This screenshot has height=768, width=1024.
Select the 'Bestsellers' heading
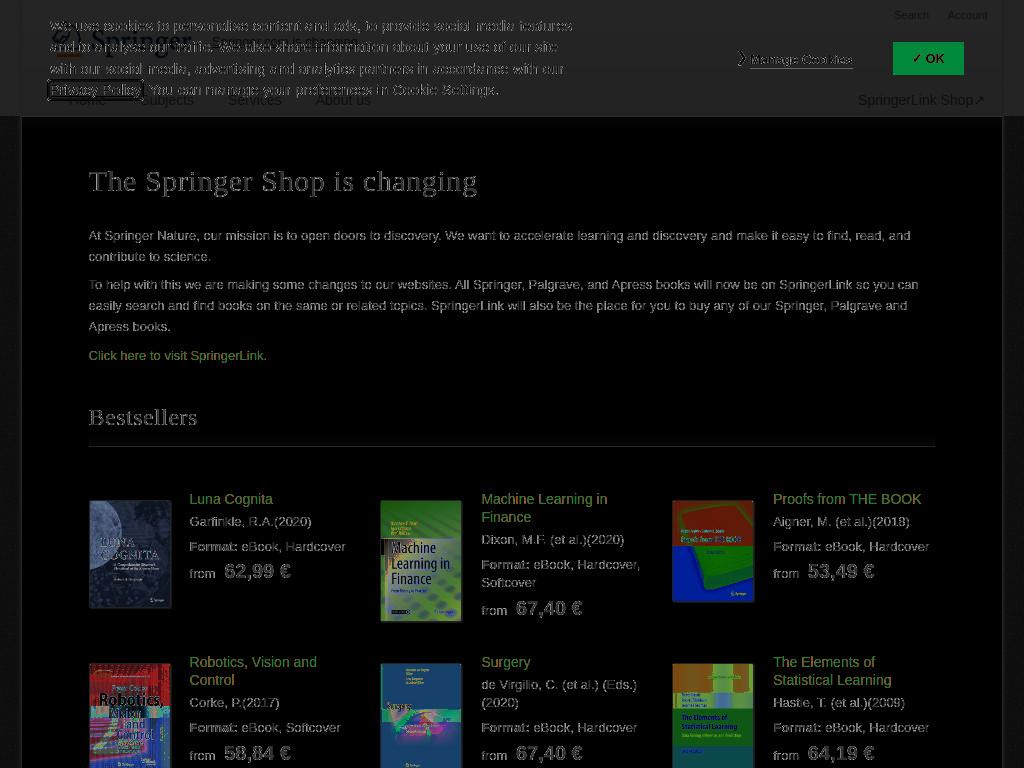[143, 417]
